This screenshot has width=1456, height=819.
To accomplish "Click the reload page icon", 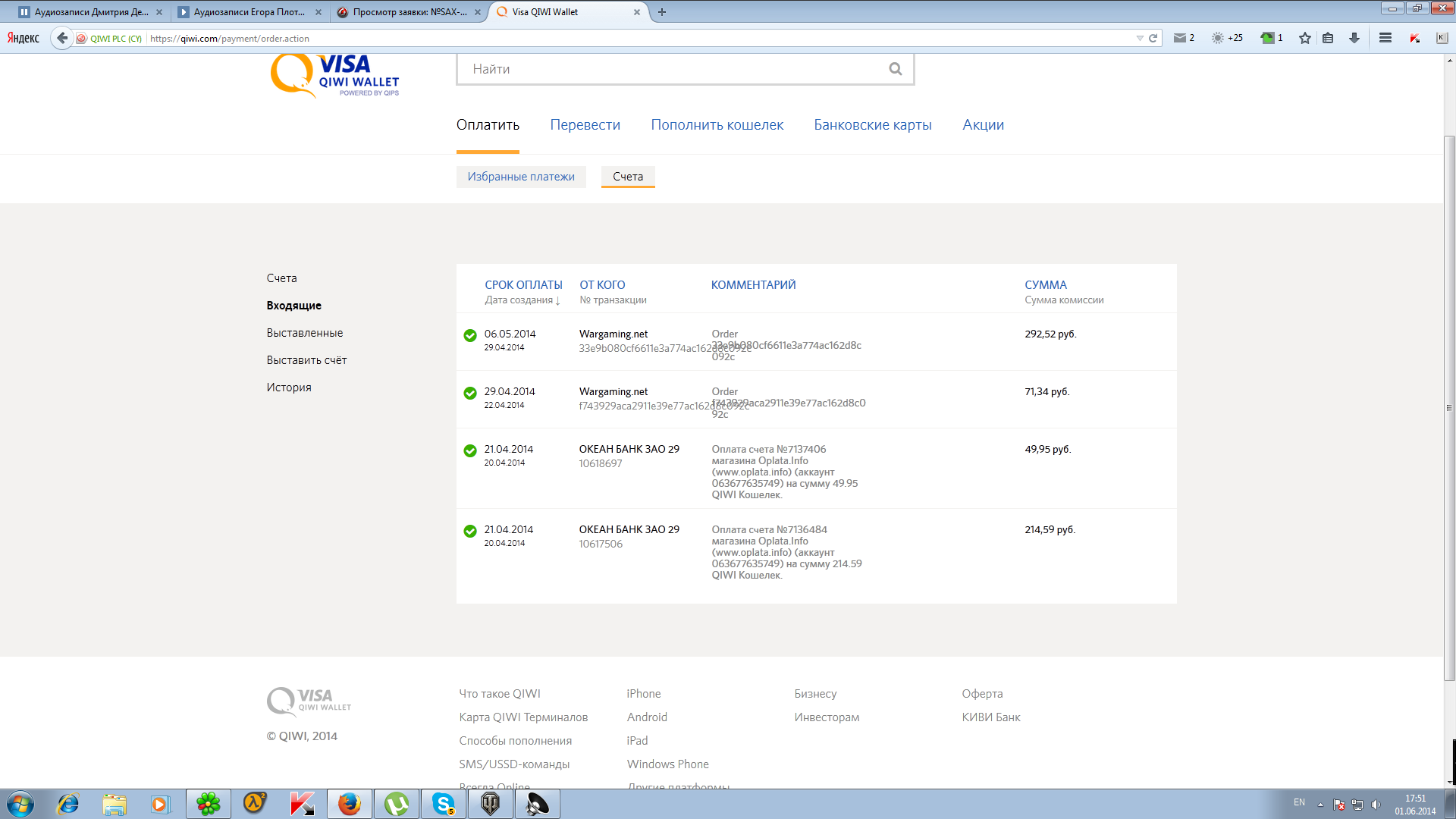I will 1153,38.
